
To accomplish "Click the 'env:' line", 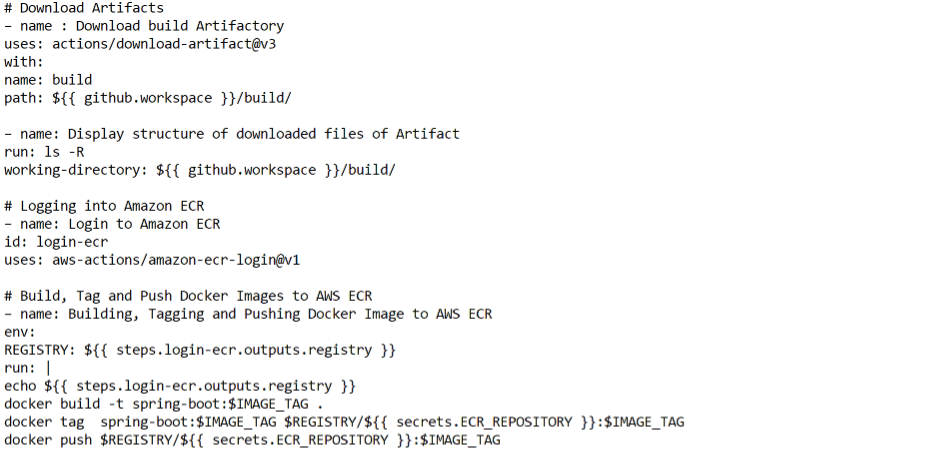I will (20, 332).
